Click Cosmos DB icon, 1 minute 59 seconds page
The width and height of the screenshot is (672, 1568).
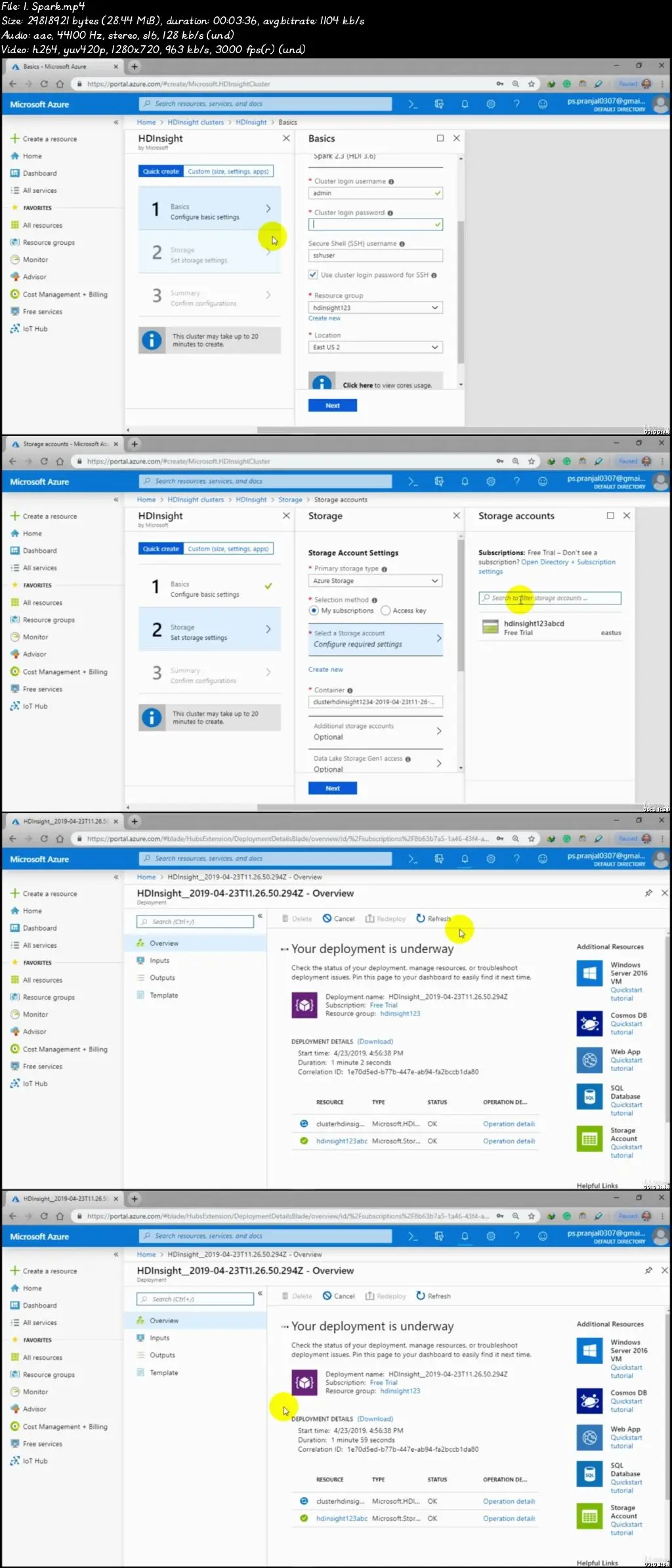(x=589, y=1401)
